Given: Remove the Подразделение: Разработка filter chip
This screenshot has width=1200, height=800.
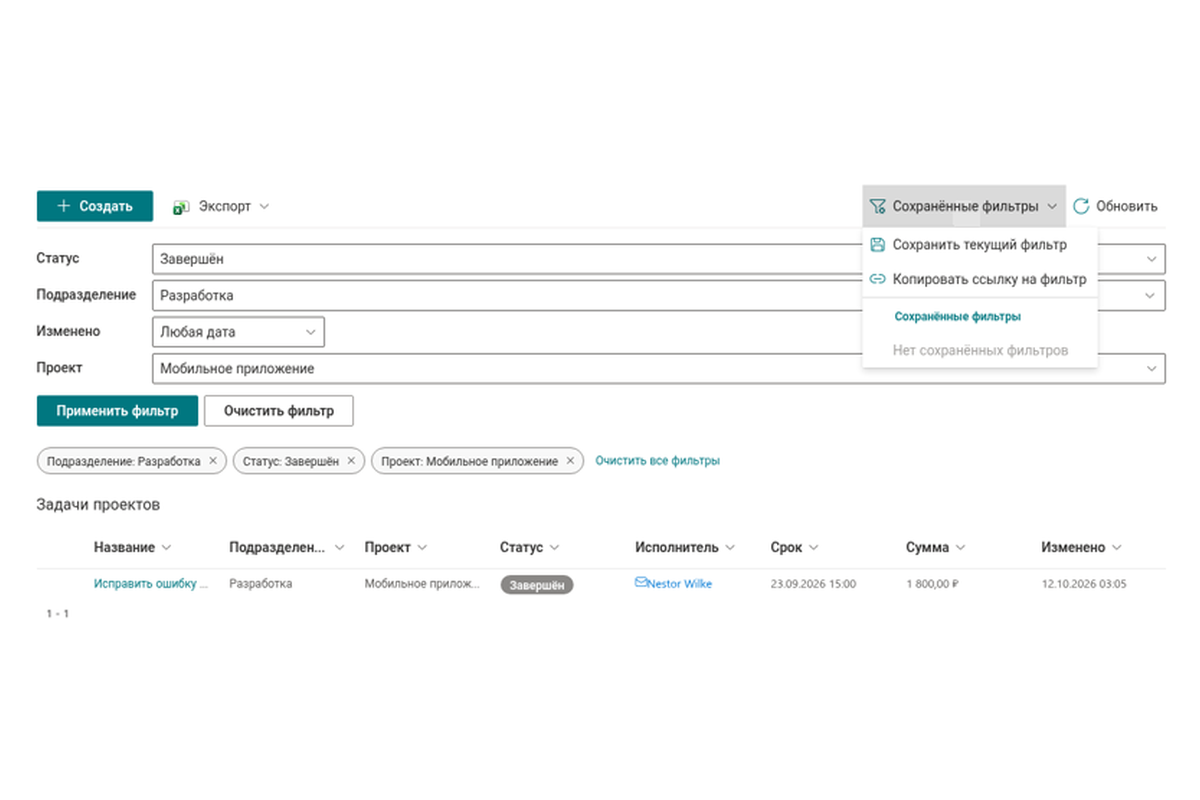Looking at the screenshot, I should click(212, 461).
